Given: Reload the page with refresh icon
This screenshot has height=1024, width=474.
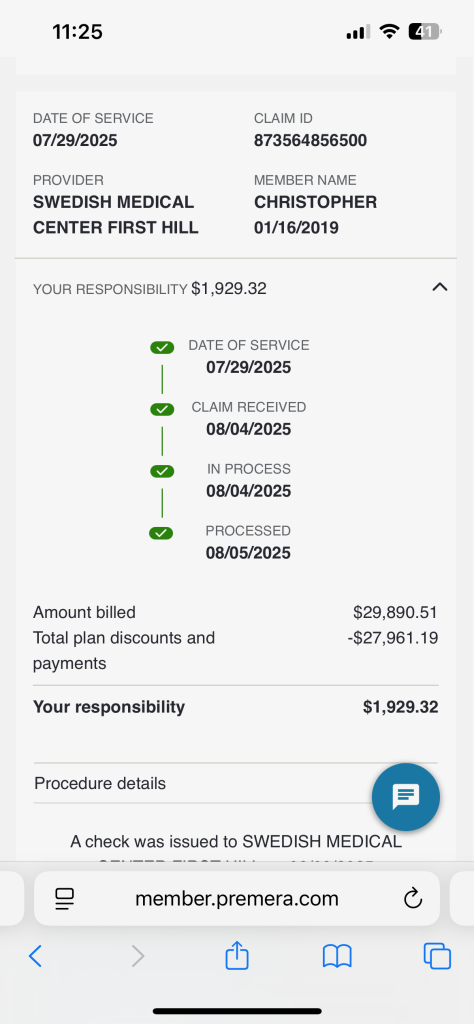Looking at the screenshot, I should coord(413,899).
